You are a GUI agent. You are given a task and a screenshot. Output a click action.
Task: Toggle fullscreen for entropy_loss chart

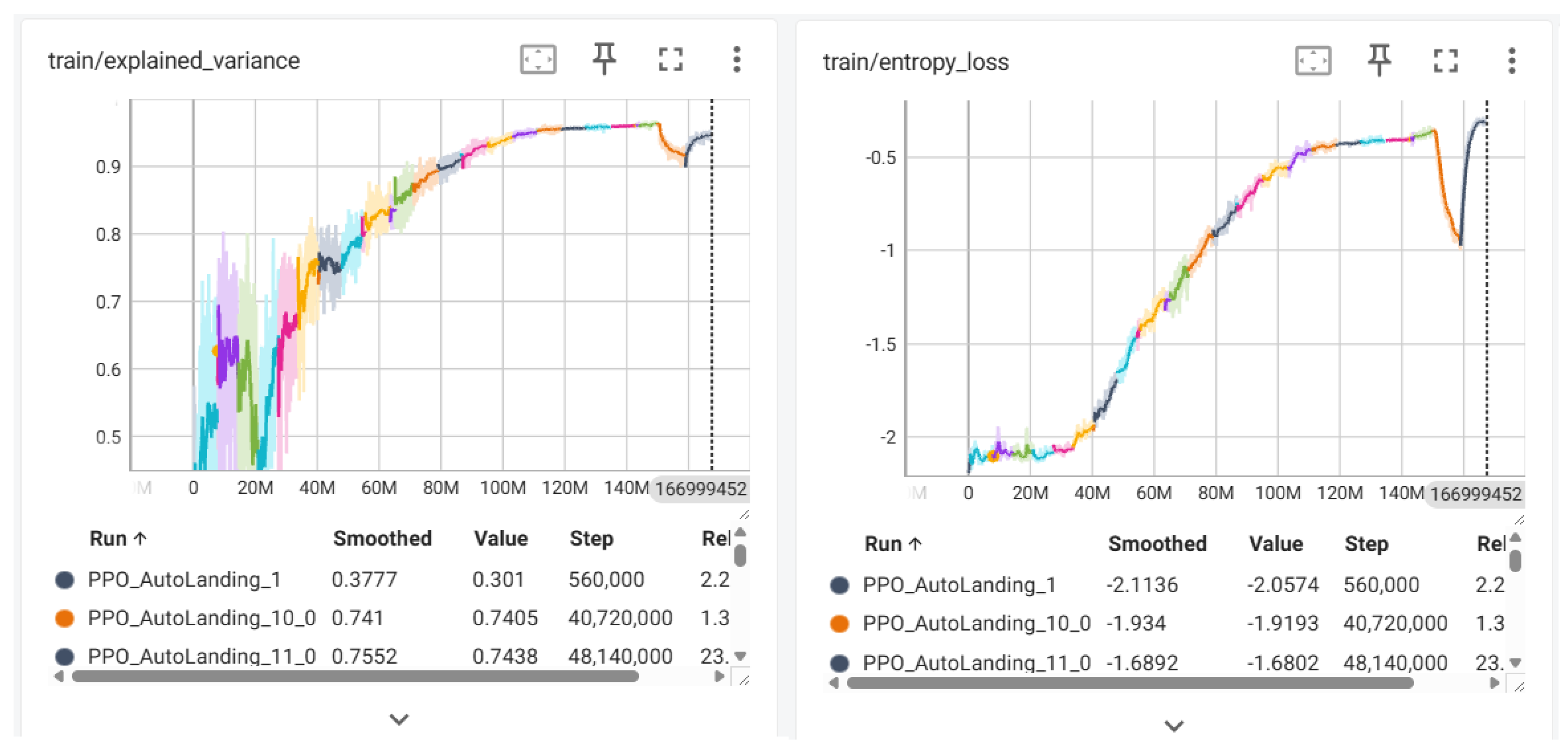pyautogui.click(x=1445, y=61)
